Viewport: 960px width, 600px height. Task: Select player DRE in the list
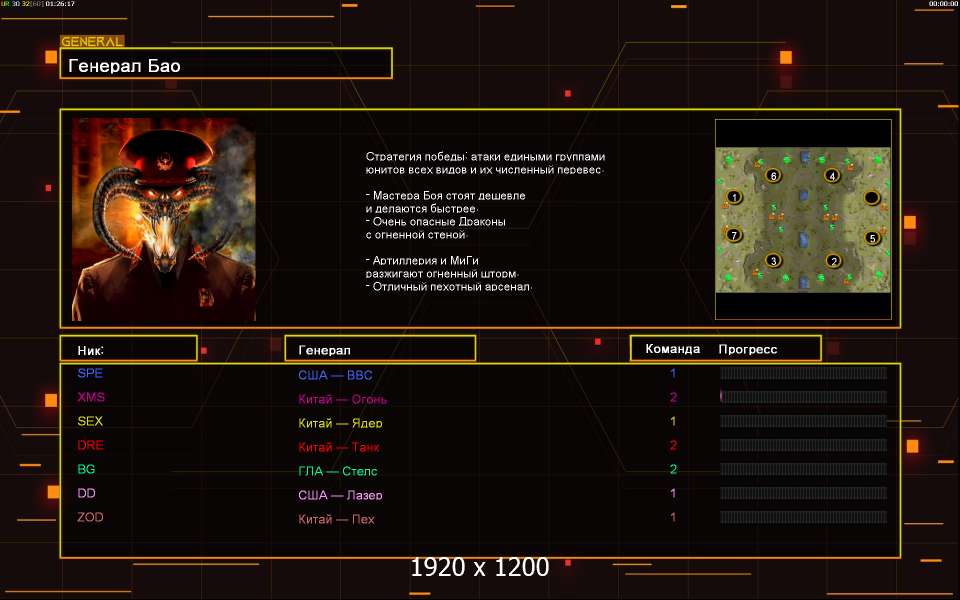(90, 445)
